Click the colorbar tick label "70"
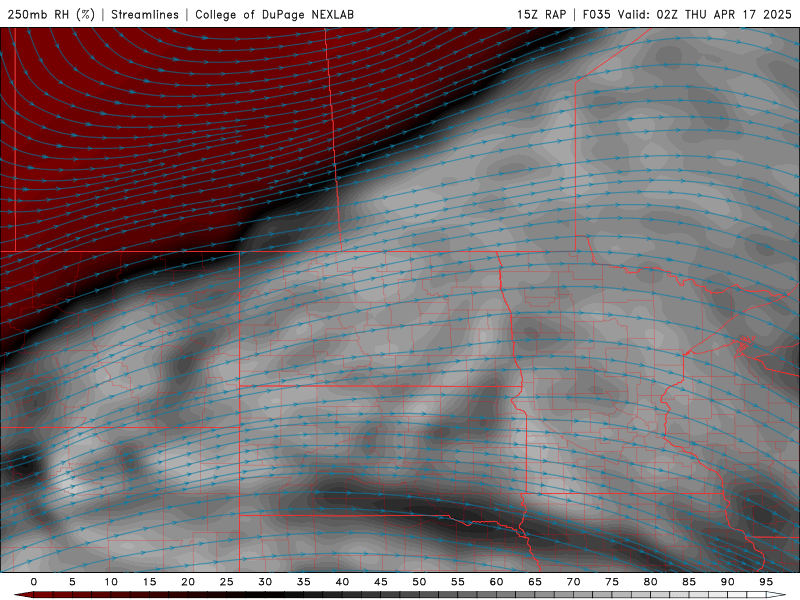 pyautogui.click(x=573, y=582)
